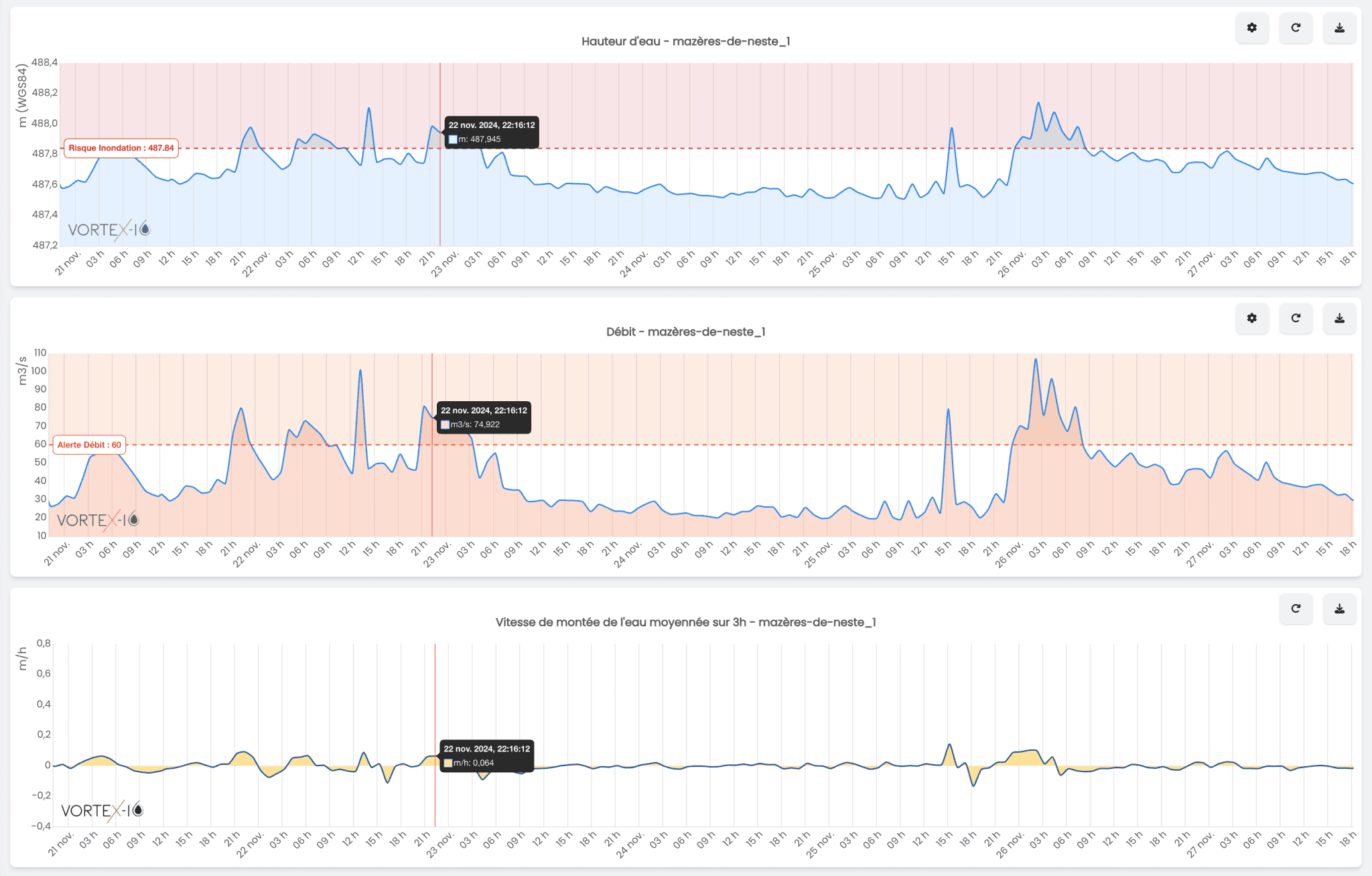The image size is (1372, 876).
Task: Open settings for the Débit chart
Action: (x=1251, y=319)
